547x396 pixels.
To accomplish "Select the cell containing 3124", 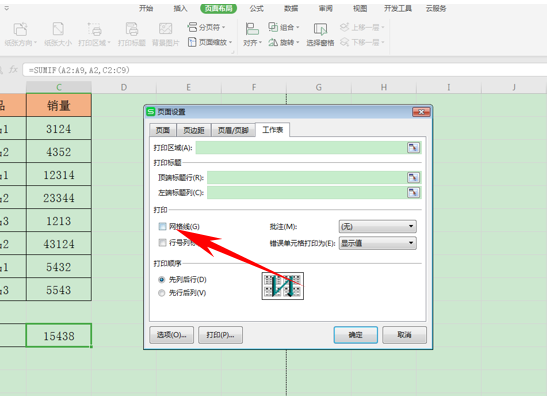I will 59,129.
